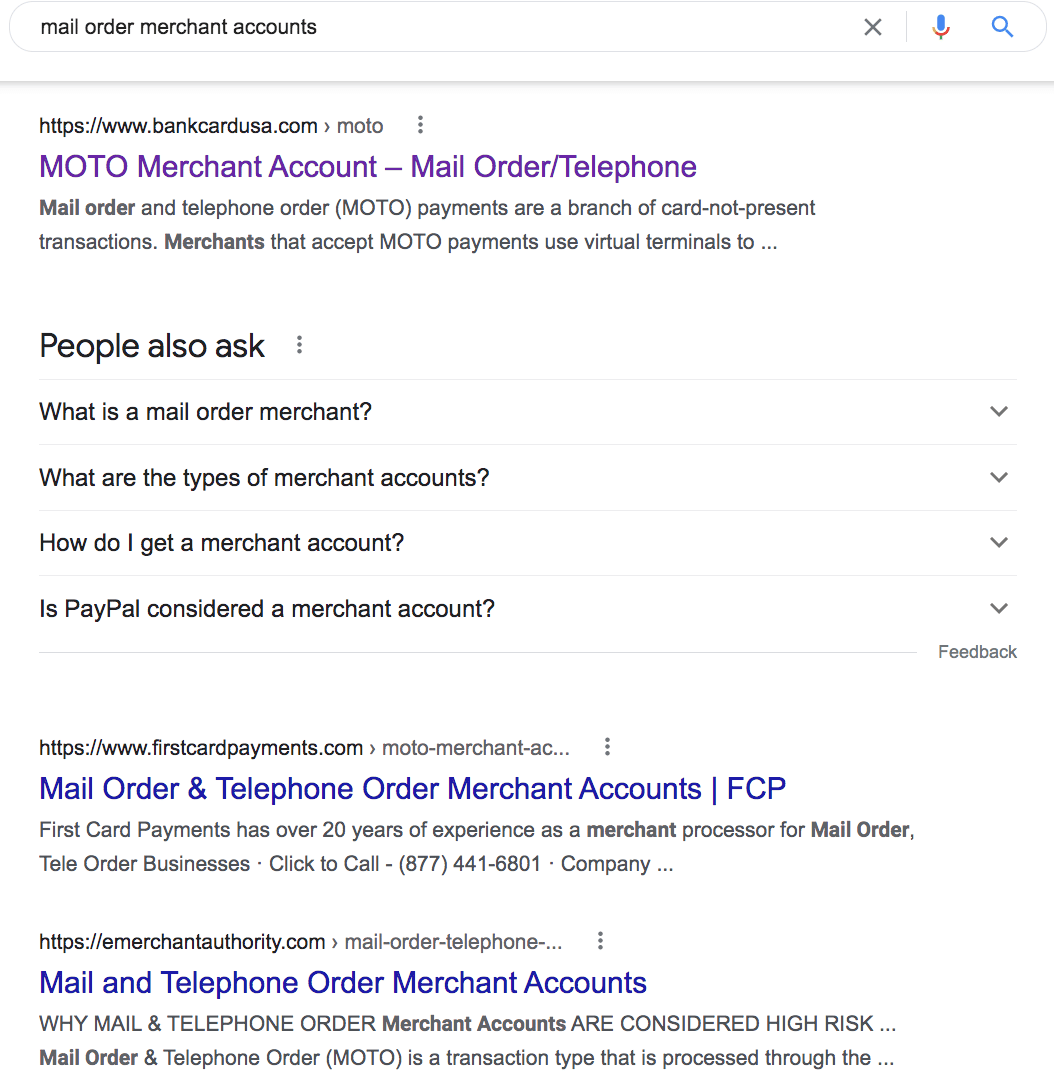Expand "What are the types of merchant accounts?"

998,478
